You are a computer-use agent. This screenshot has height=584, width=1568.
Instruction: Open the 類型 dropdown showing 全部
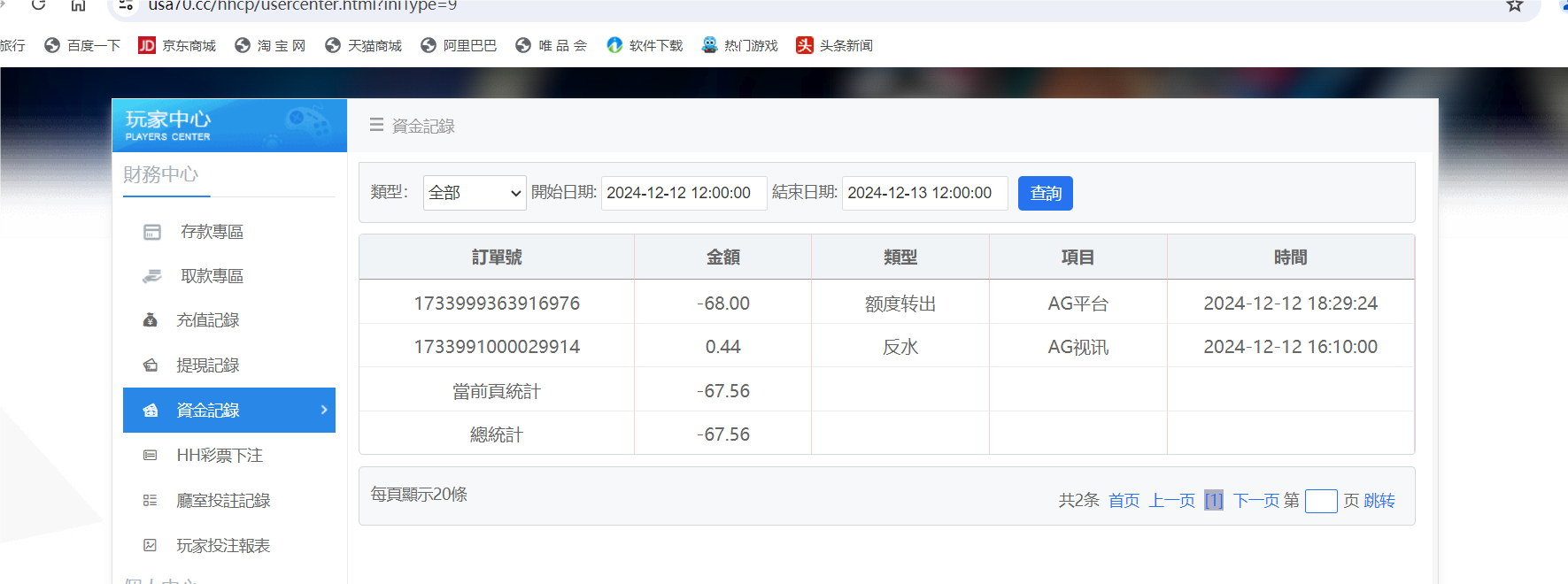(475, 193)
